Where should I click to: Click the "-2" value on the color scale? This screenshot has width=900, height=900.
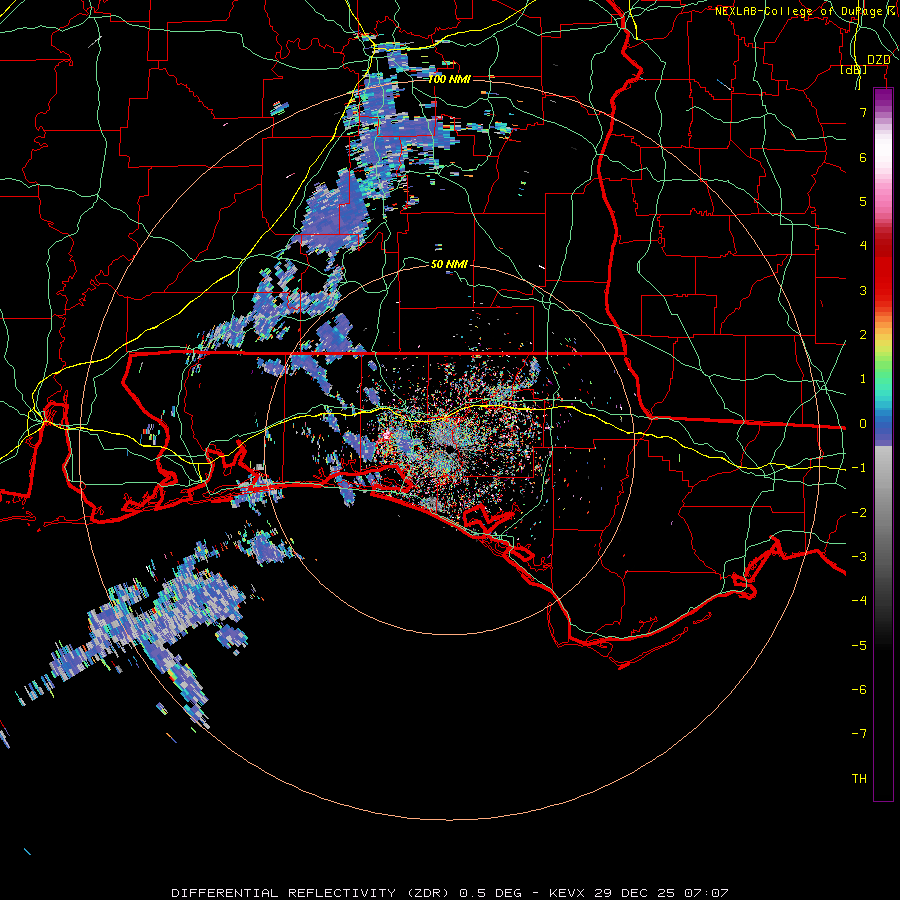pyautogui.click(x=859, y=513)
